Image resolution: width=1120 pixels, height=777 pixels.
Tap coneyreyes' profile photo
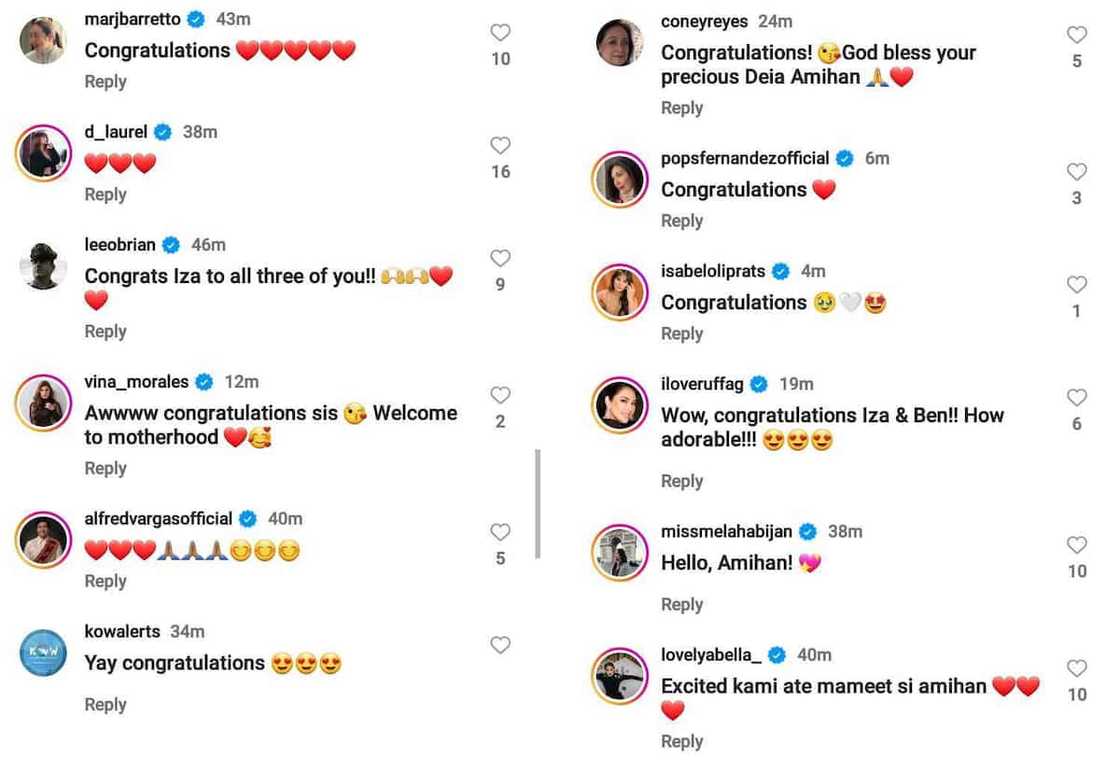tap(620, 43)
